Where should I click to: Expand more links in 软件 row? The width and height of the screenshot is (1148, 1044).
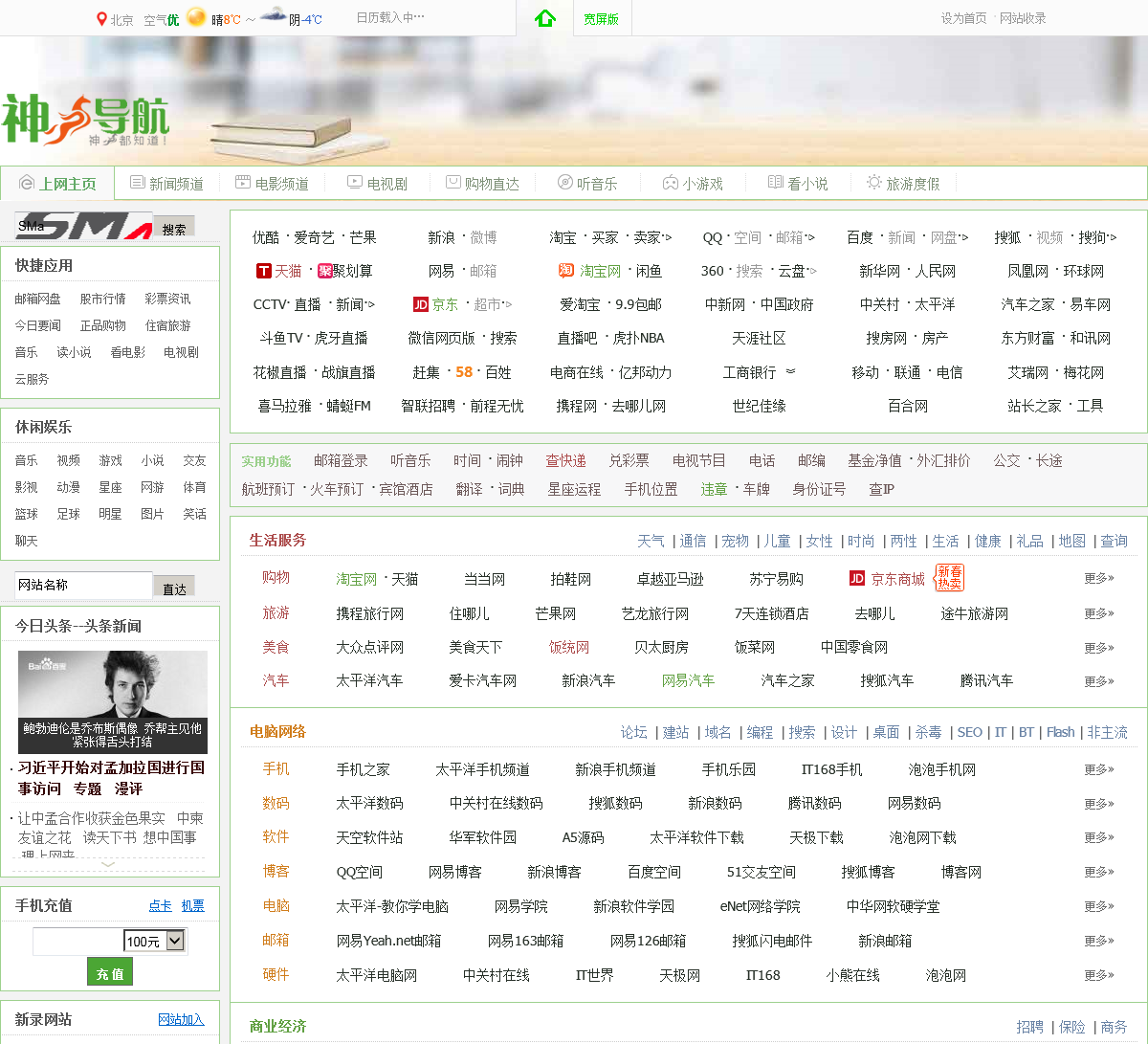tap(1099, 837)
